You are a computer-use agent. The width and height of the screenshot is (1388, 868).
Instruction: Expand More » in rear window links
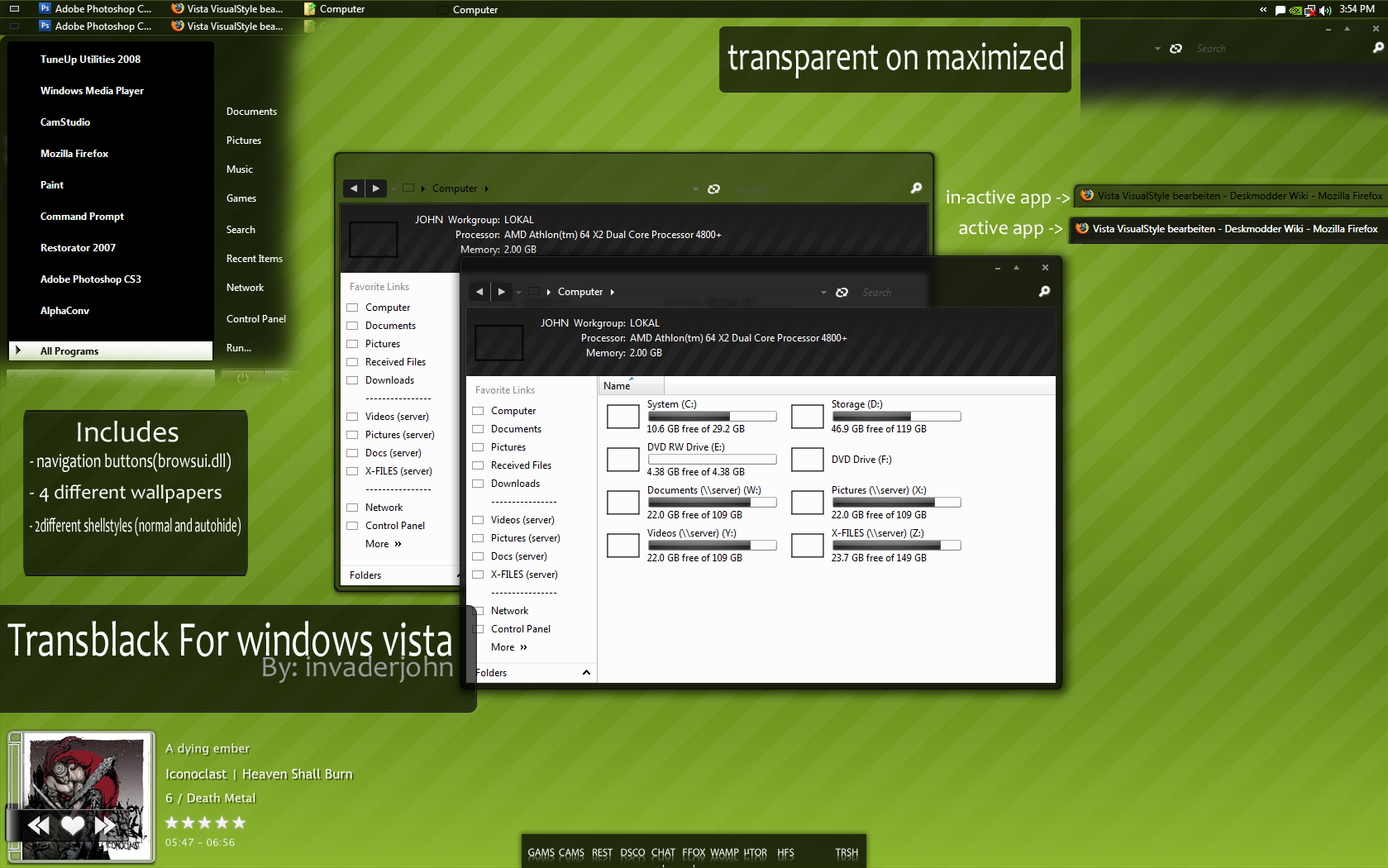pyautogui.click(x=384, y=544)
